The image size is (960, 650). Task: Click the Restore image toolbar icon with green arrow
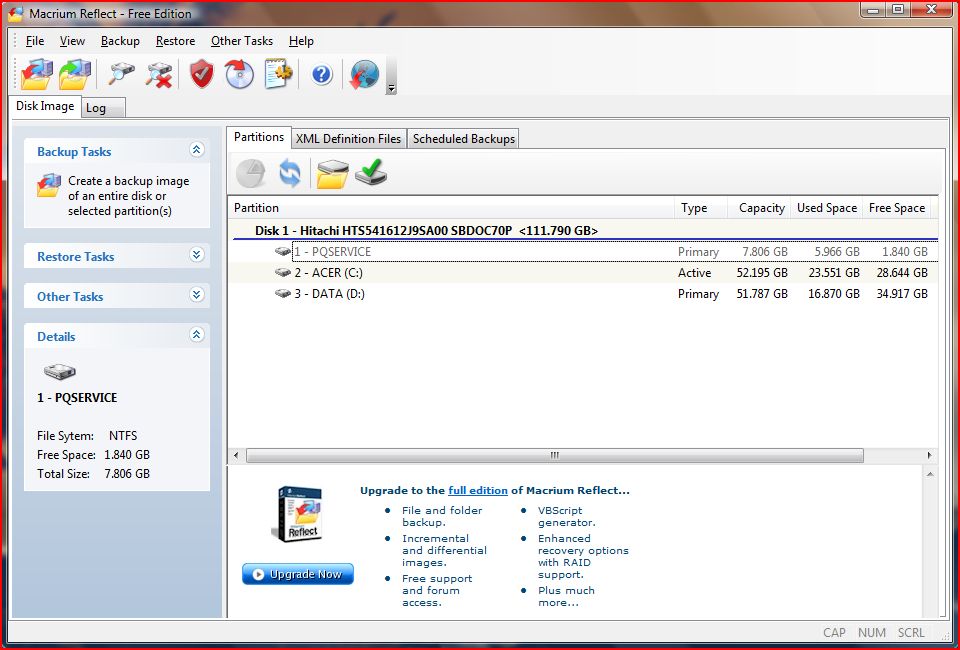(x=75, y=74)
